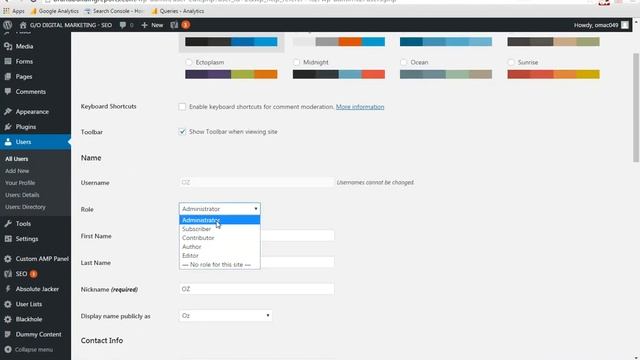
Task: Click the Ectoplasm color palette strip
Action: point(231,74)
